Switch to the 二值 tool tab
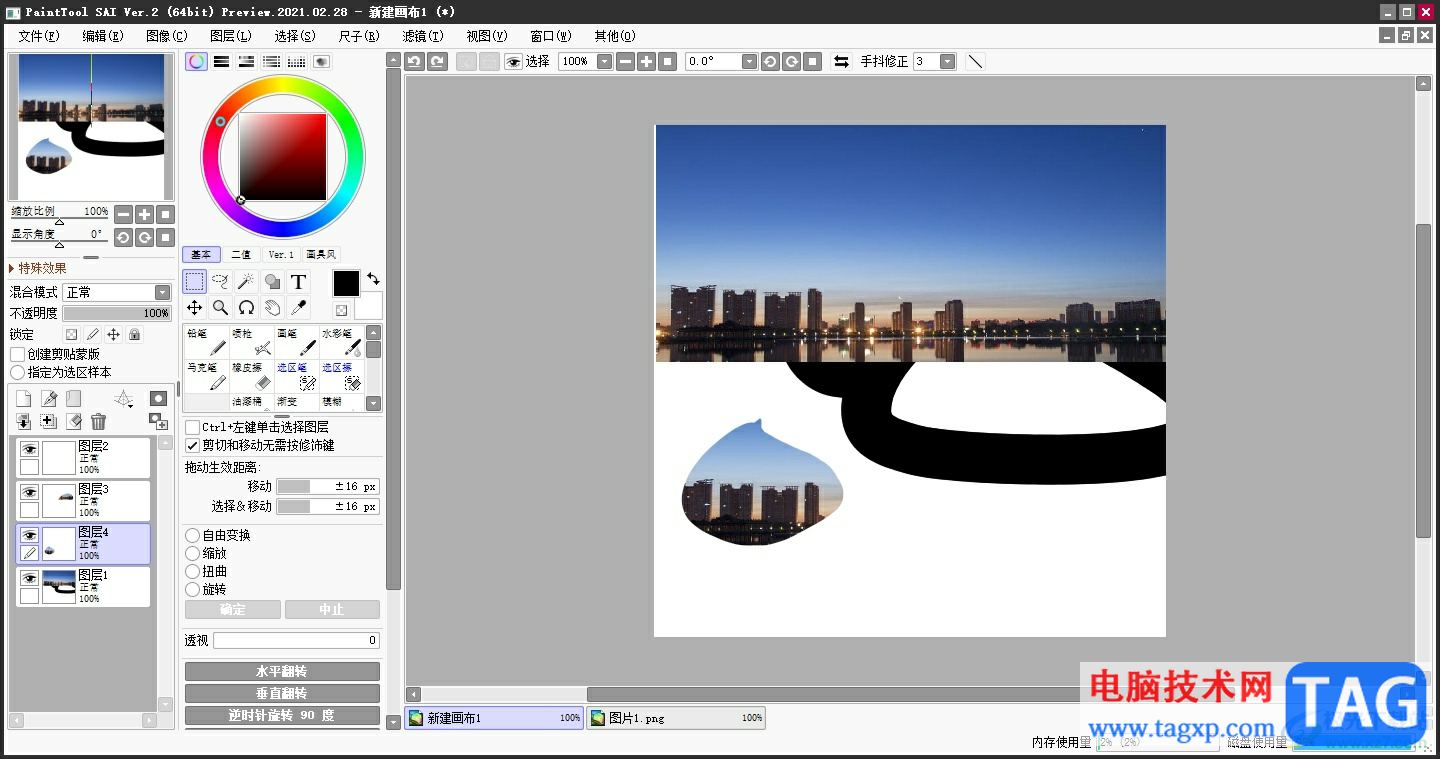Image resolution: width=1440 pixels, height=759 pixels. pyautogui.click(x=241, y=254)
